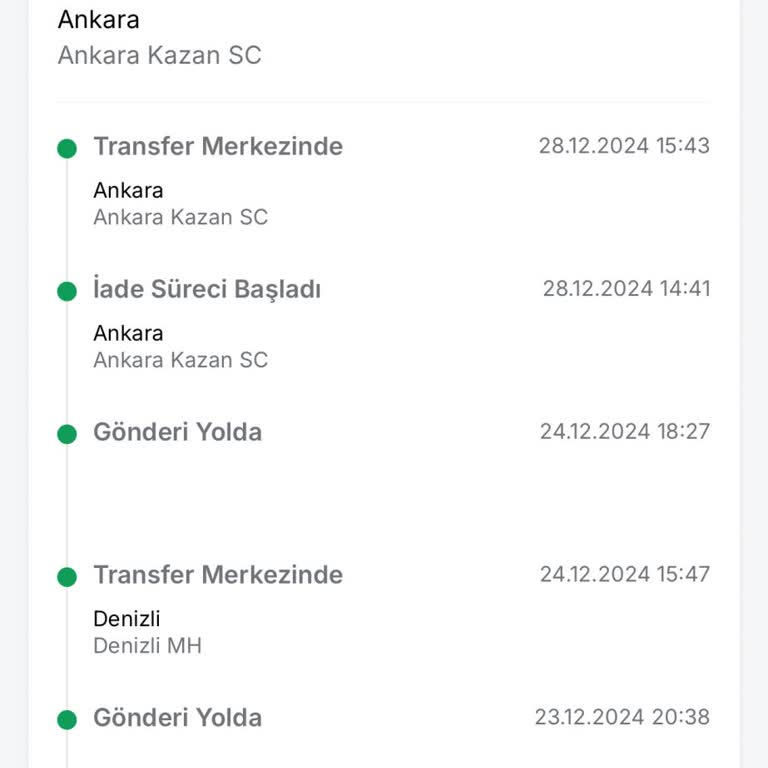Click green dot beside Gönderi Yolda 23.12.2024 entry

[67, 720]
